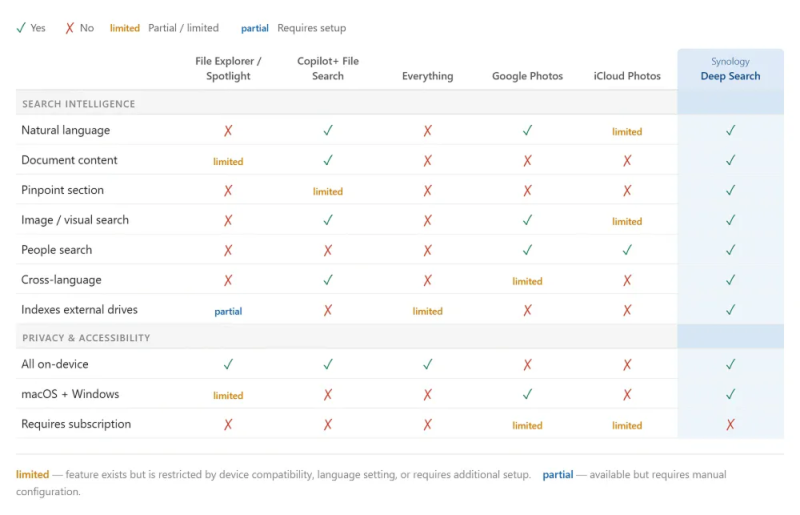Image resolution: width=800 pixels, height=515 pixels.
Task: Click the check for All on-device under File Explorer / Spotlight
Action: [228, 364]
